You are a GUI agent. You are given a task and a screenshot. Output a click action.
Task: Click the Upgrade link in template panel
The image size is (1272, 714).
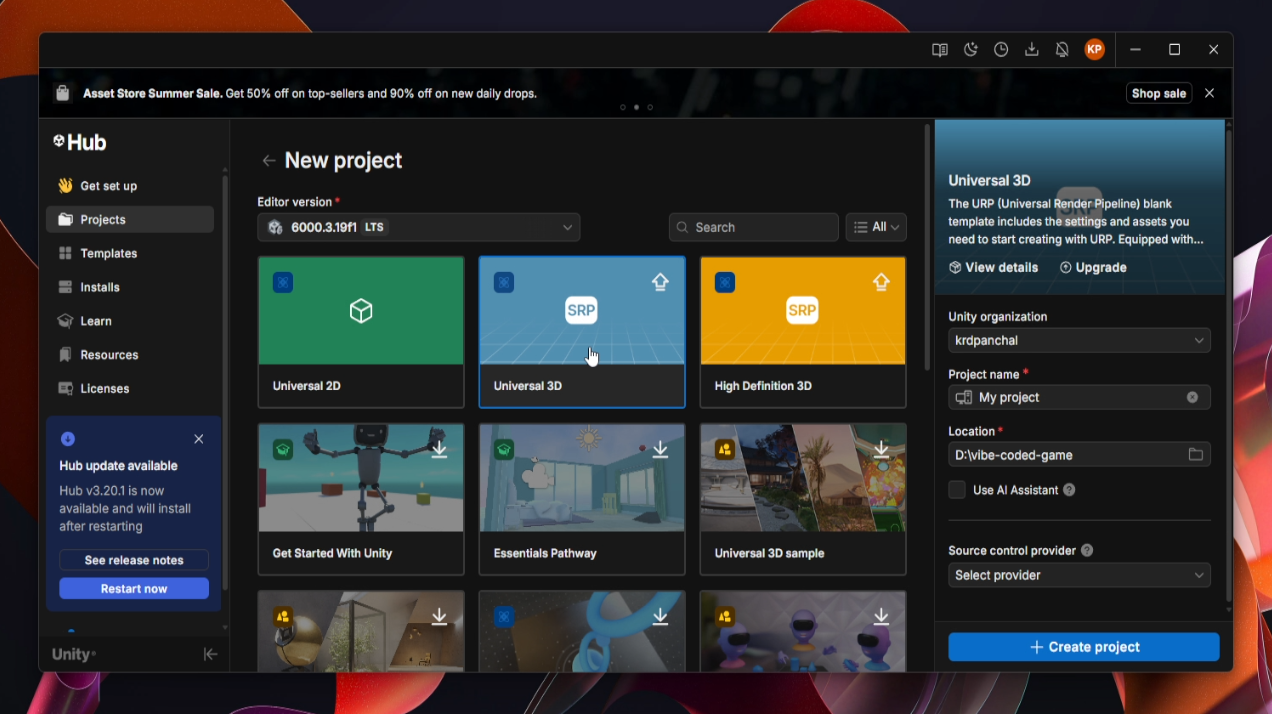coord(1093,268)
